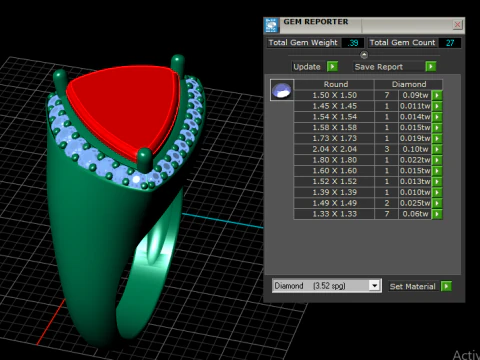Click the 0.010tw weight cell
Viewport: 480px width, 360px height.
click(415, 192)
